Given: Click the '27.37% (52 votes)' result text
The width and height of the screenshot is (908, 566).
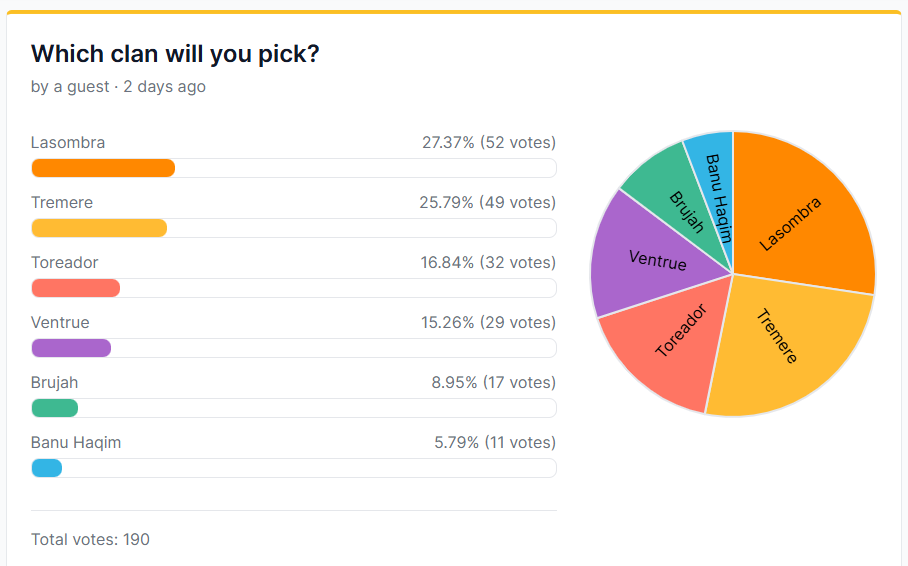Looking at the screenshot, I should pos(488,143).
